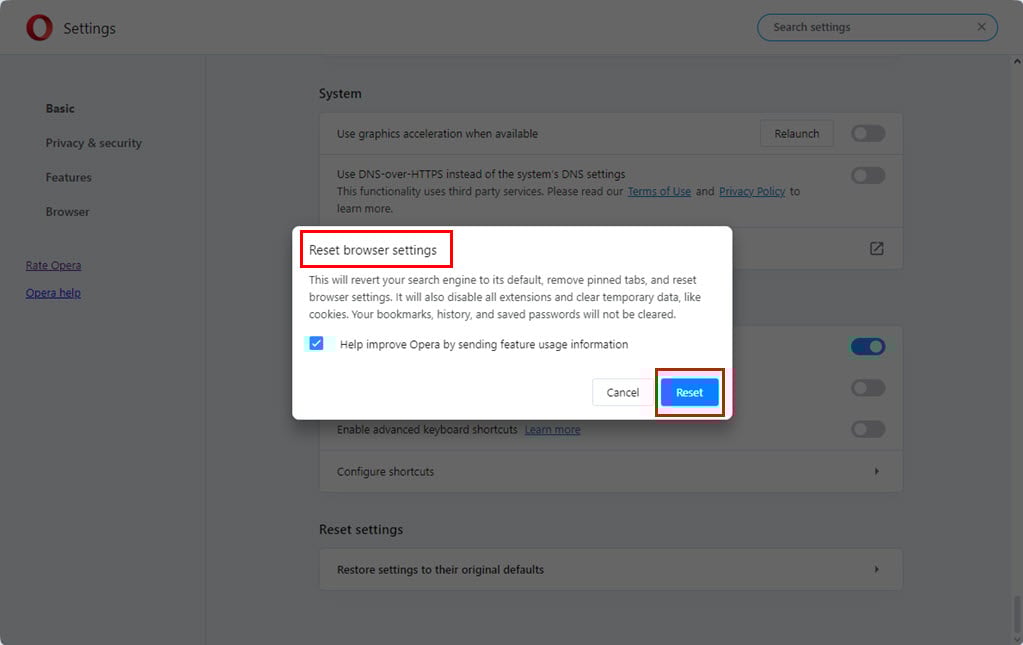Clear the search settings field with X
The height and width of the screenshot is (645, 1023).
coord(981,27)
